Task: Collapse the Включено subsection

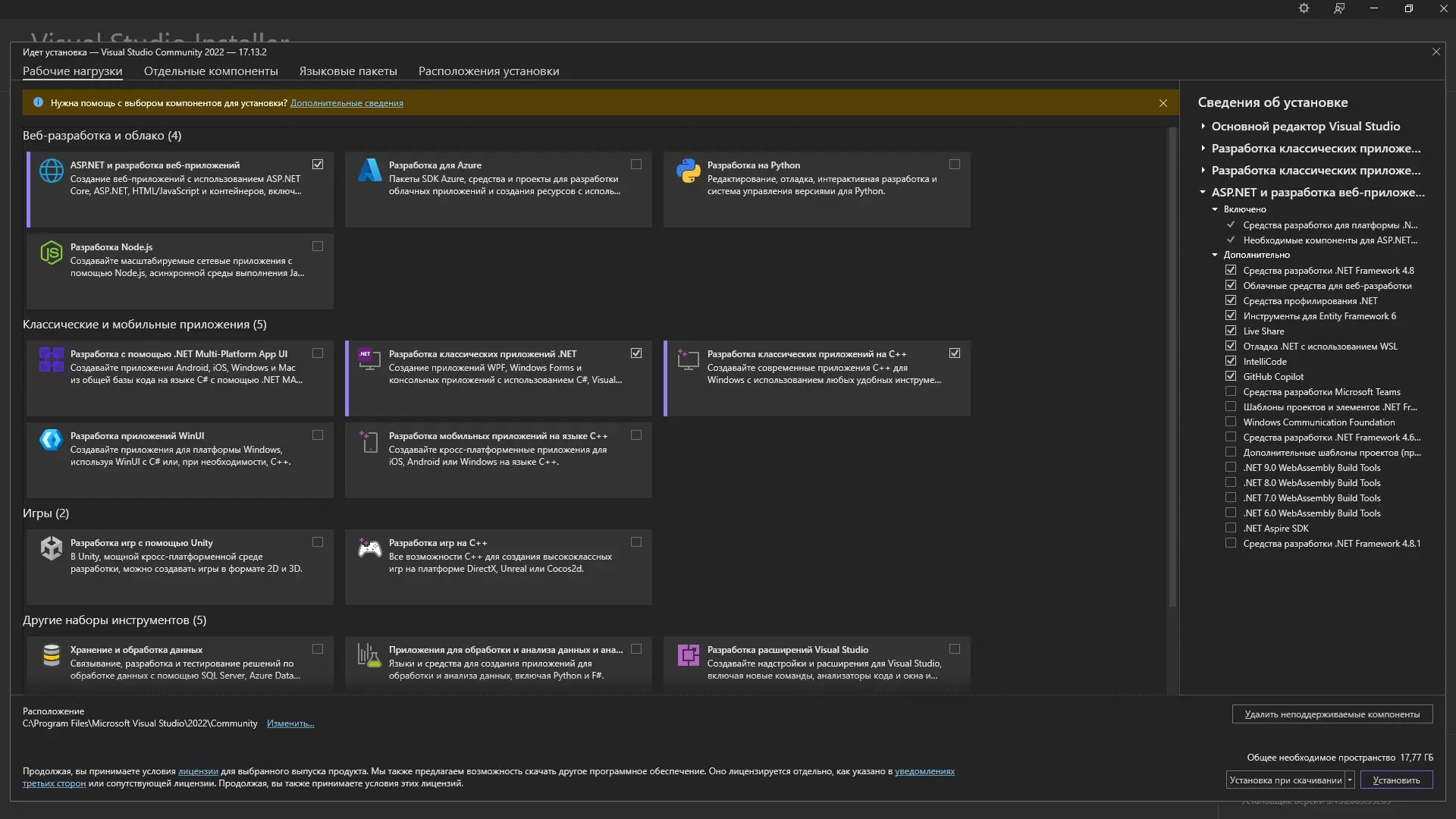Action: click(1215, 209)
